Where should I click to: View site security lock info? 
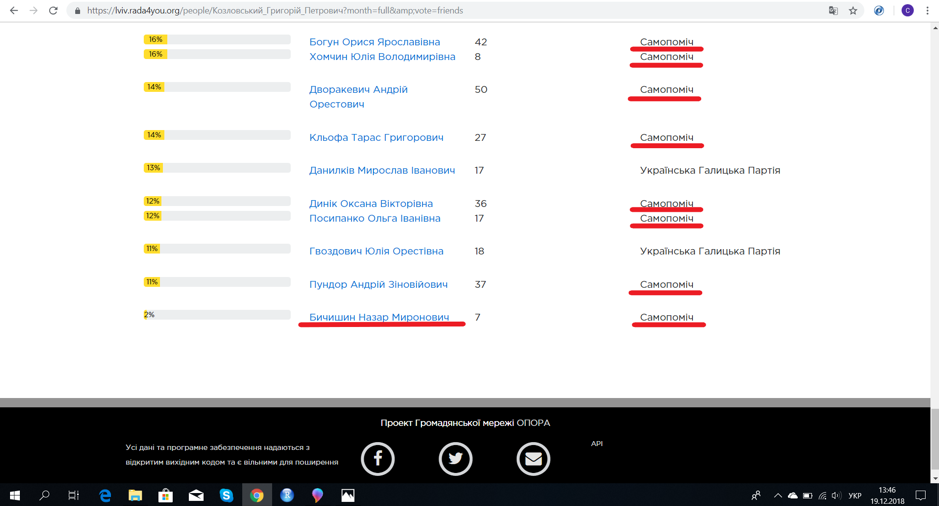77,11
